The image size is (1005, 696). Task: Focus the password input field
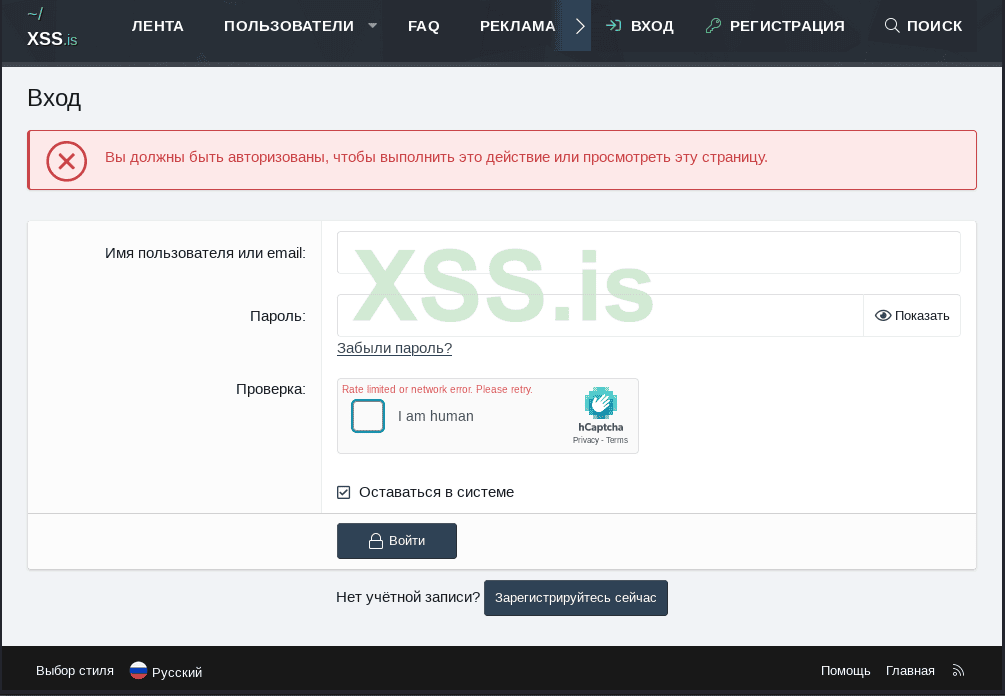600,315
